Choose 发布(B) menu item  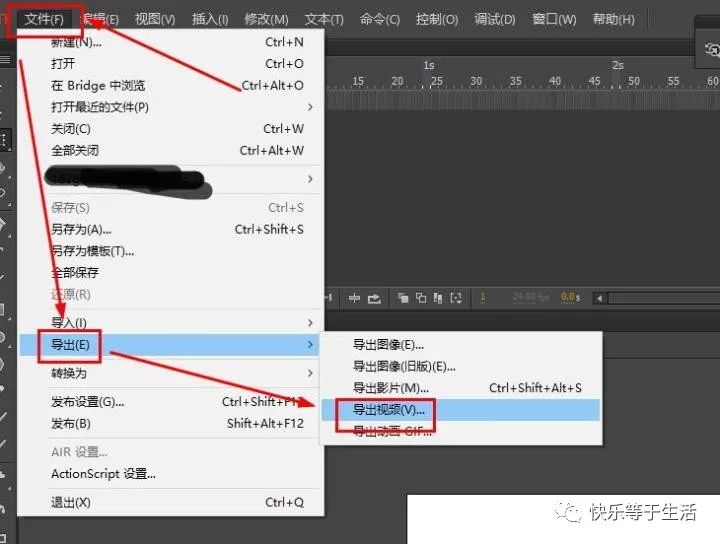pyautogui.click(x=171, y=423)
